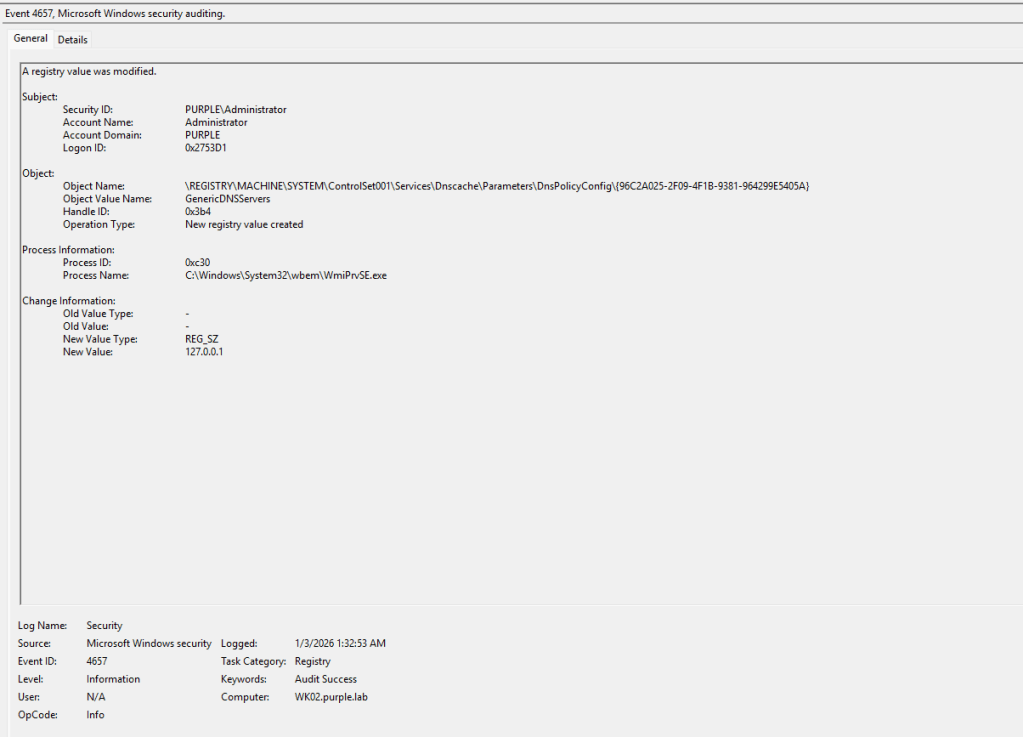Click the DnsPolicyConfig registry path in Object Name
Screen dimensions: 1023x737
click(x=496, y=186)
